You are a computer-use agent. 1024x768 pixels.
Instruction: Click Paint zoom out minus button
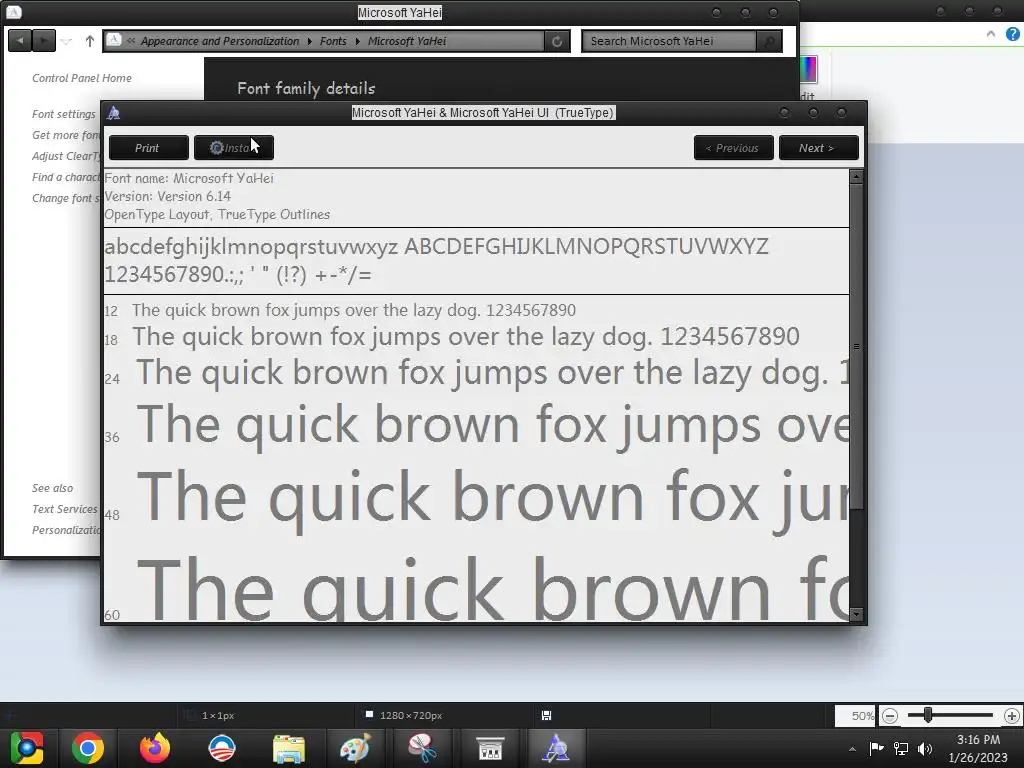[x=889, y=716]
